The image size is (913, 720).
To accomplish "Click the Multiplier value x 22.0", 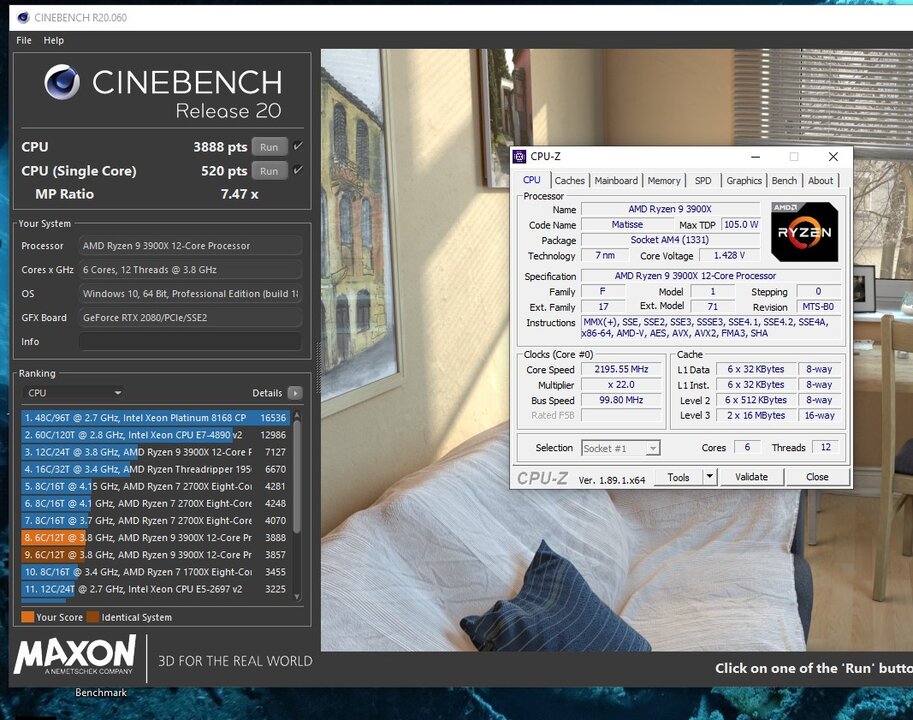I will [x=621, y=385].
